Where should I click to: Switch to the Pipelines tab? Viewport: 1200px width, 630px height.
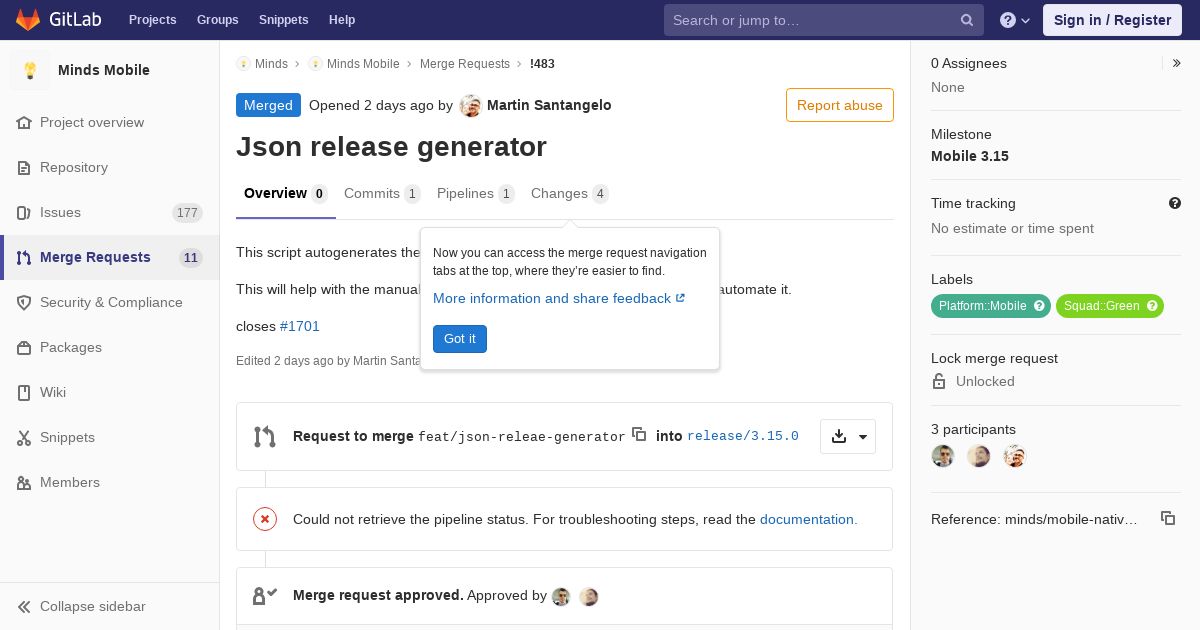476,194
